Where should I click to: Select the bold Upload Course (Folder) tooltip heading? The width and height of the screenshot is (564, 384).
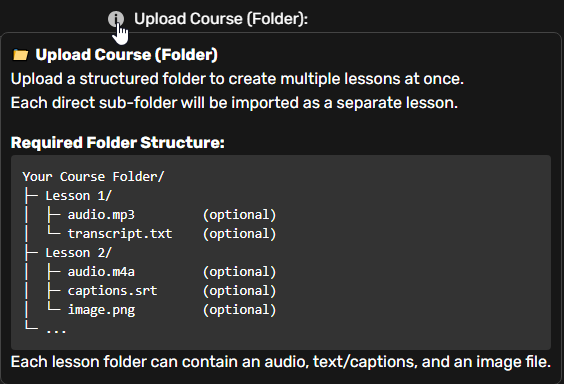pyautogui.click(x=127, y=55)
